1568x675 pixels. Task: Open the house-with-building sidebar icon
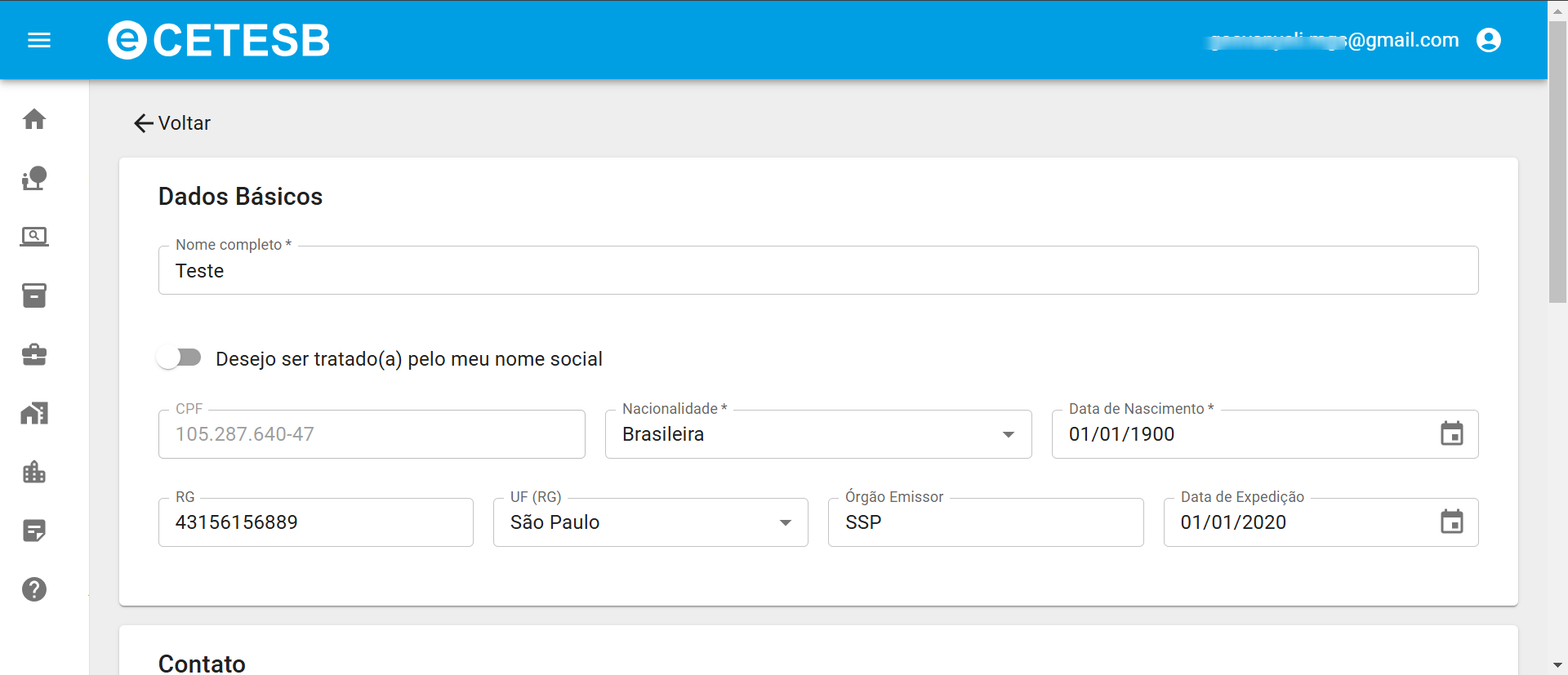[34, 413]
